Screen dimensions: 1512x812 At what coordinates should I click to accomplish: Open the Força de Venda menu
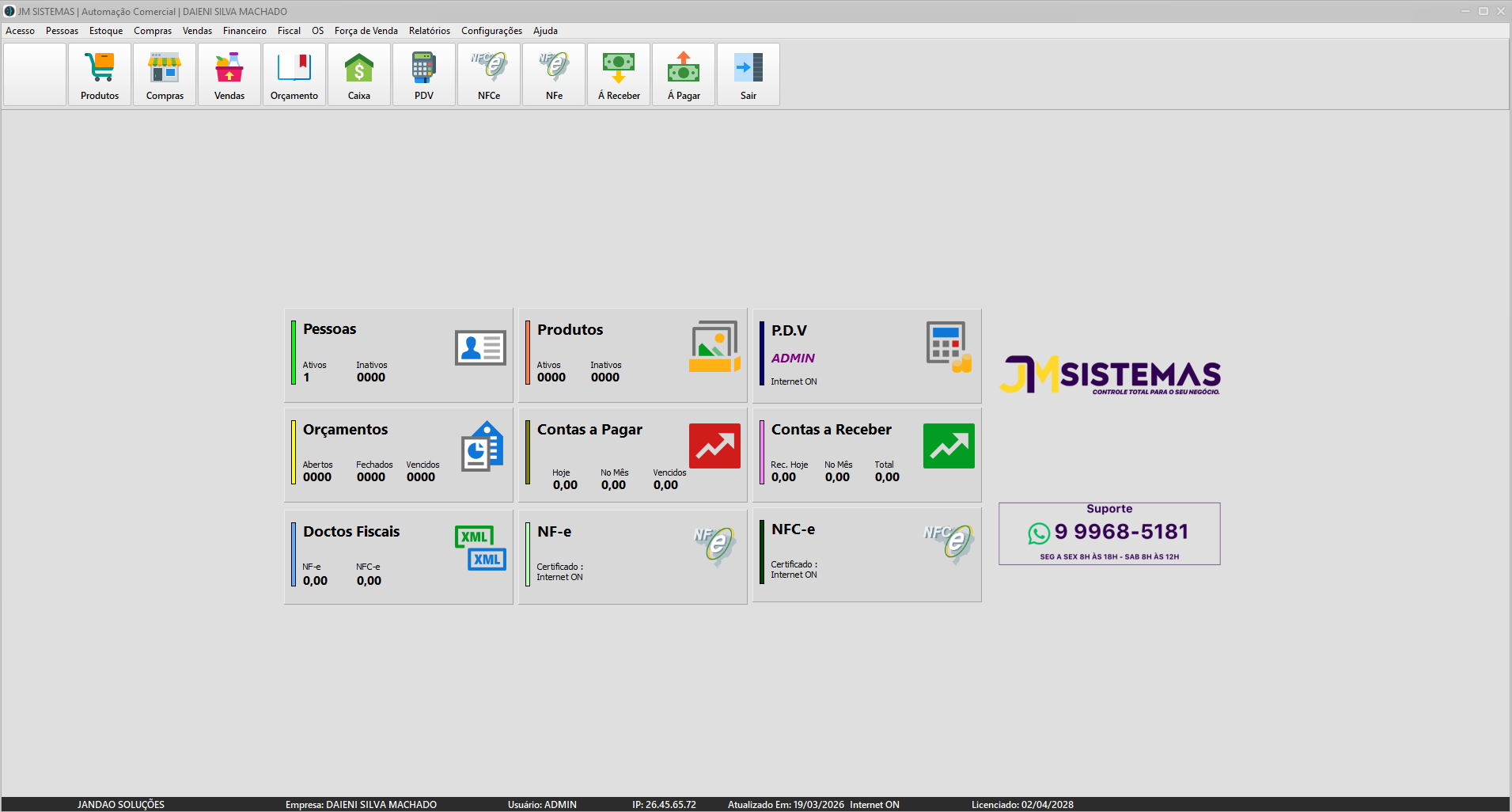pyautogui.click(x=366, y=31)
